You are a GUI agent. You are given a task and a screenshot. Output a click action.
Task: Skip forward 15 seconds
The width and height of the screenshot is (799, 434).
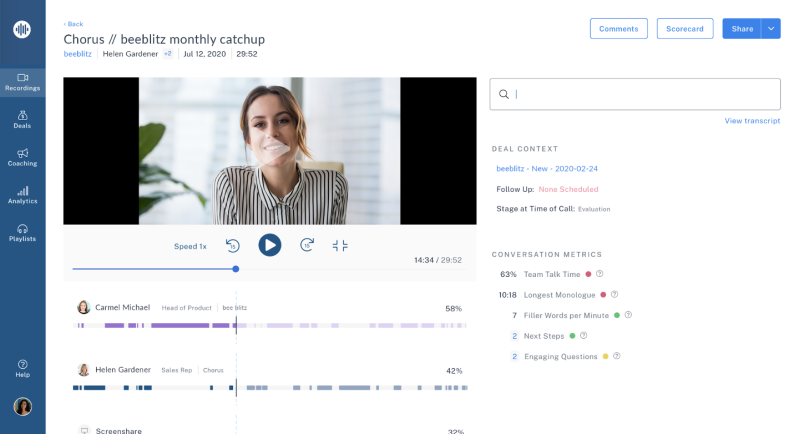307,245
